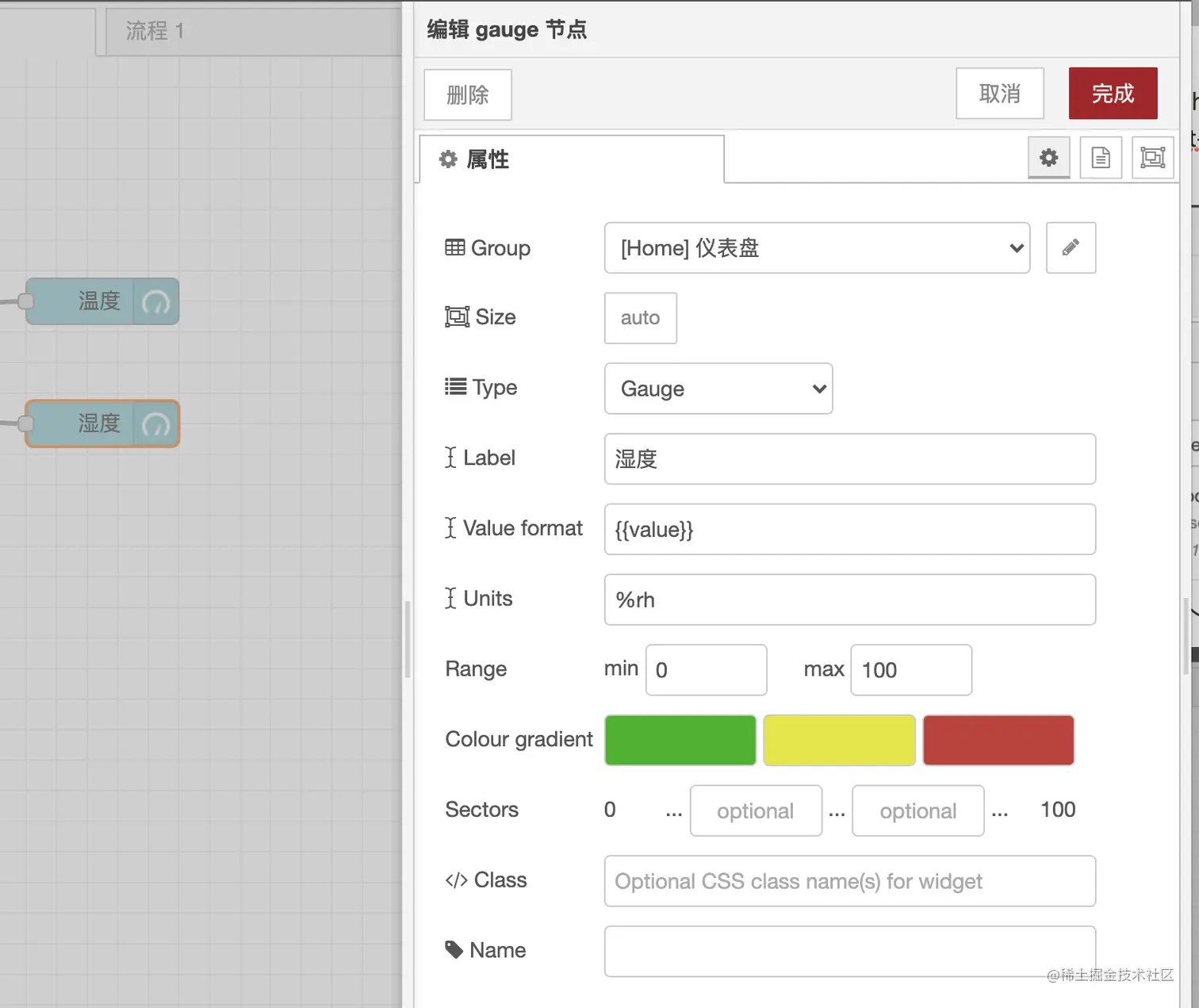Select the 温度 gauge node

pos(102,301)
